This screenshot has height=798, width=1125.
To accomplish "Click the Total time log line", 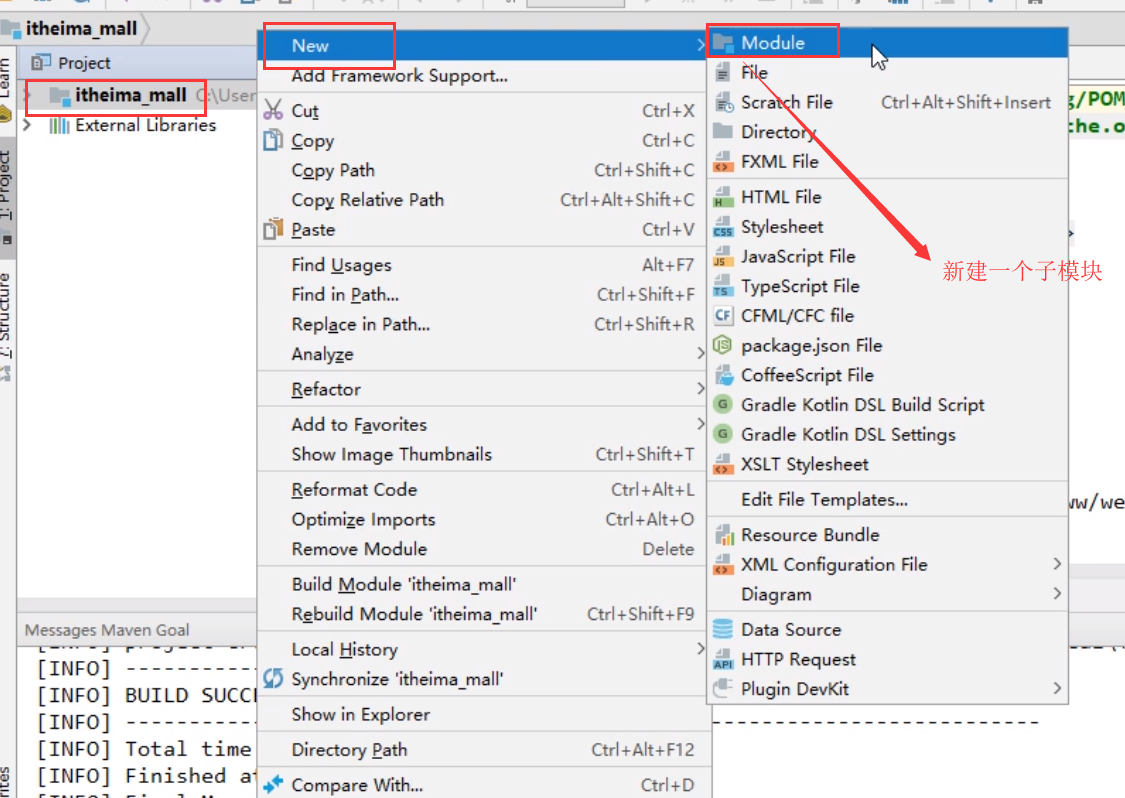I will tap(144, 748).
